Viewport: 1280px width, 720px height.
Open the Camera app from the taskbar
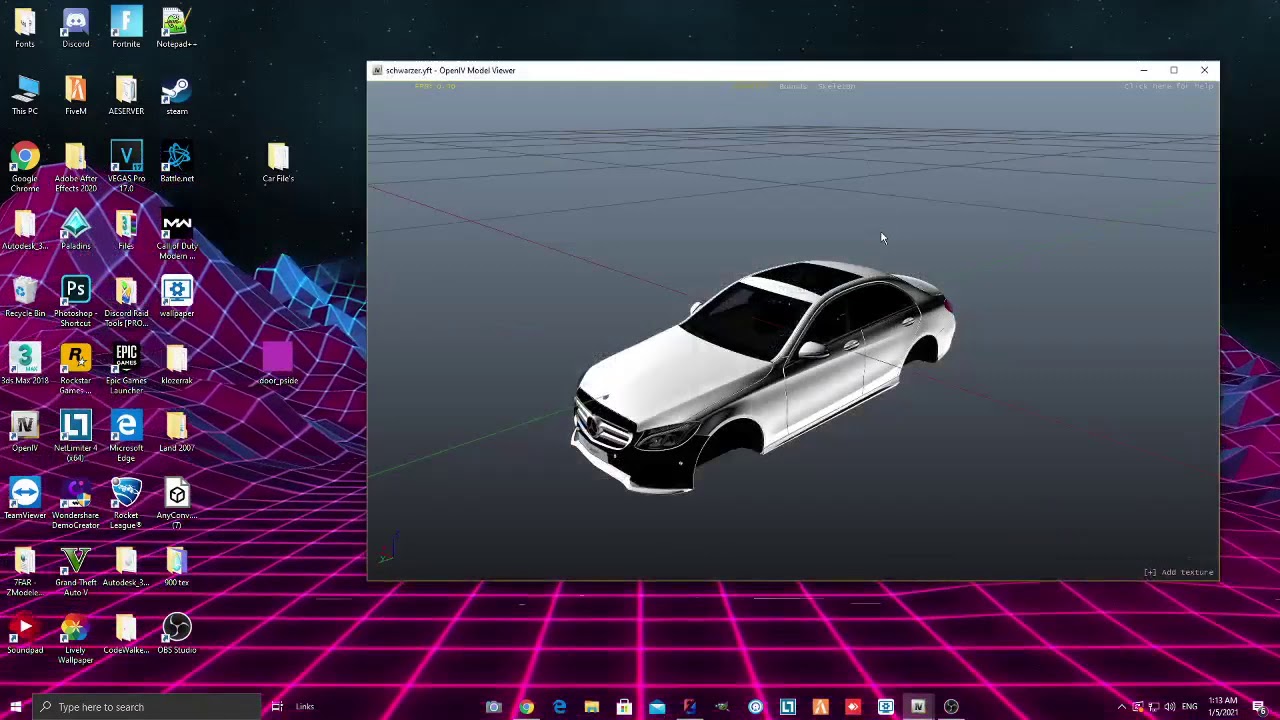coord(493,707)
